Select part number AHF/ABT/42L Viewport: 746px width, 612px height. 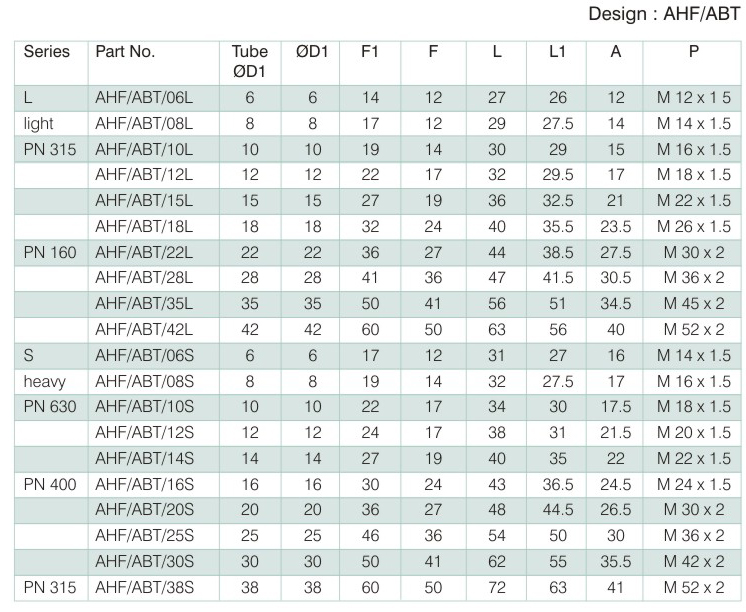pos(144,329)
